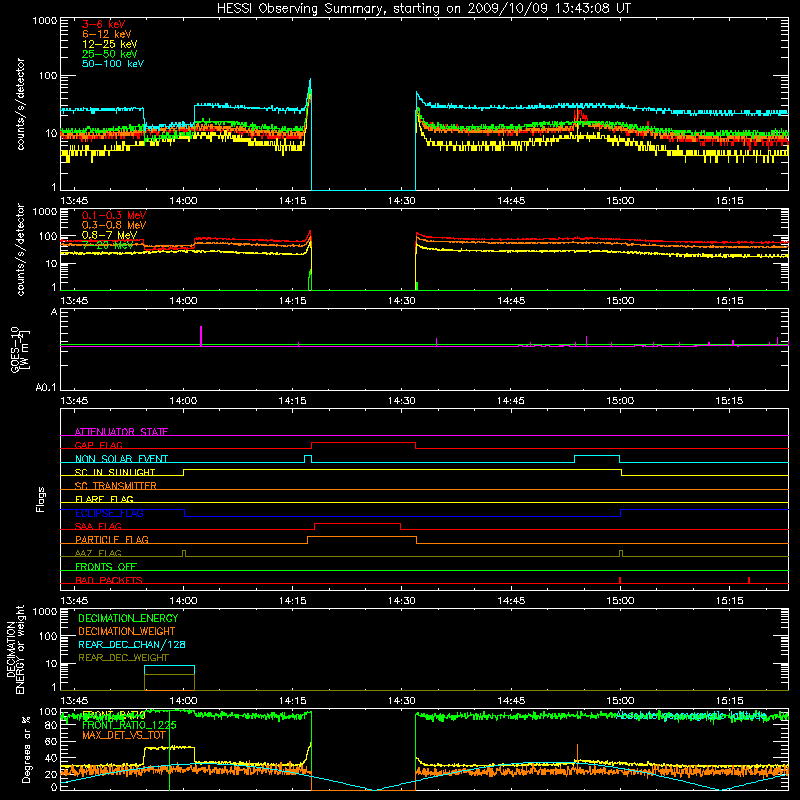800x800 pixels.
Task: Click the AAZ_FLAG label
Action: 98,554
